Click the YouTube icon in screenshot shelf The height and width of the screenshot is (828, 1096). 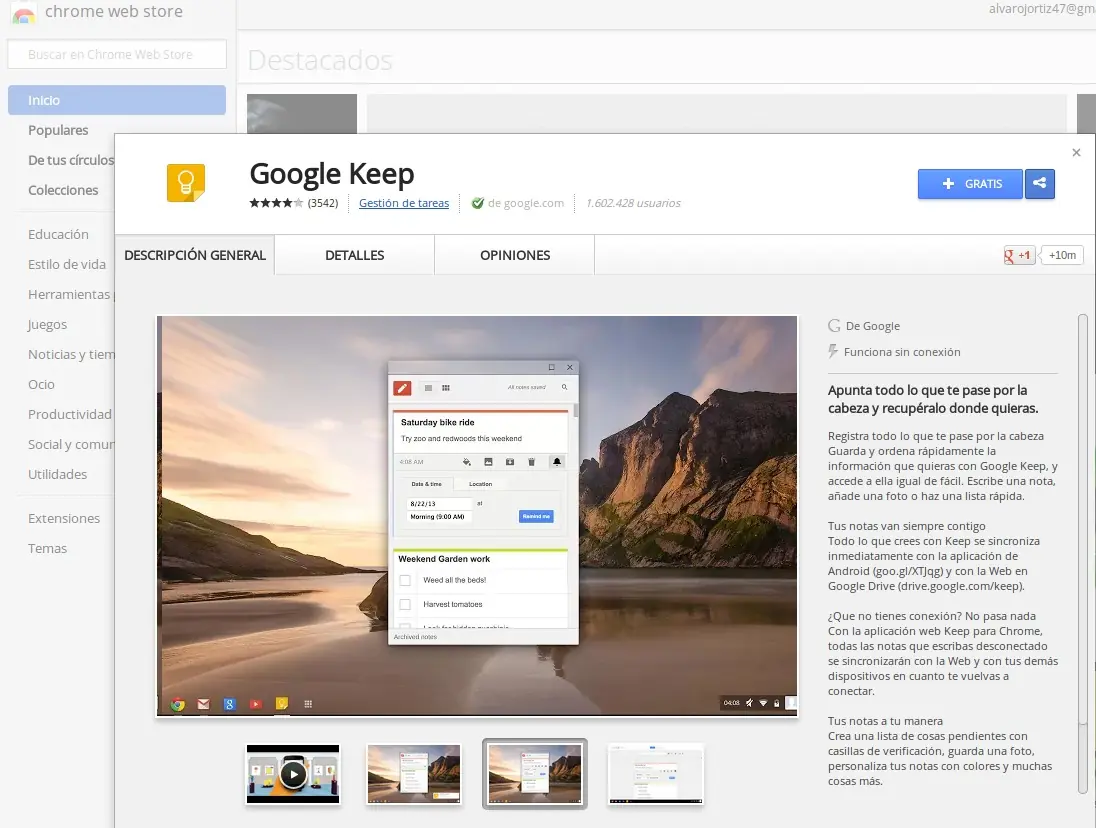(x=256, y=704)
